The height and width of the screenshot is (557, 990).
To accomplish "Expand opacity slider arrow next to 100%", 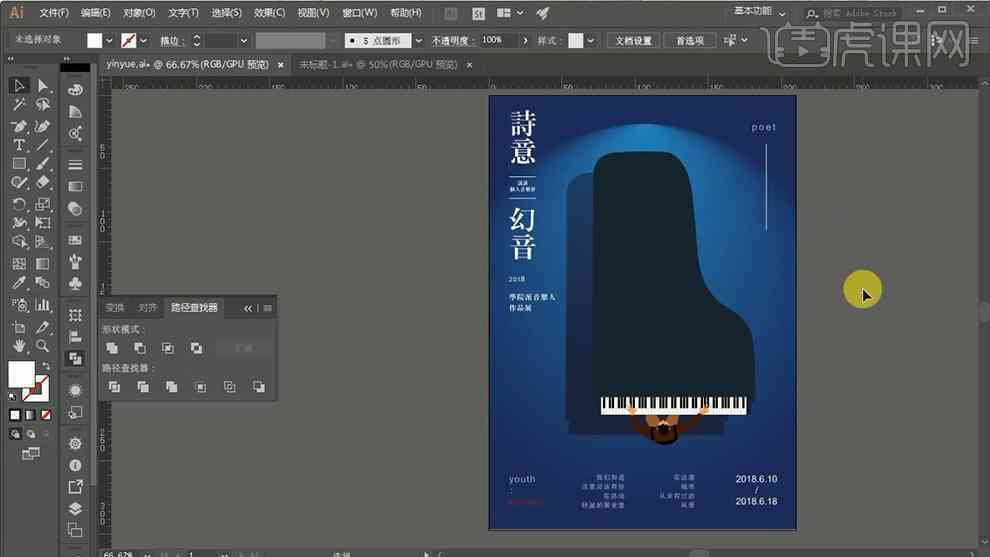I will tap(525, 40).
